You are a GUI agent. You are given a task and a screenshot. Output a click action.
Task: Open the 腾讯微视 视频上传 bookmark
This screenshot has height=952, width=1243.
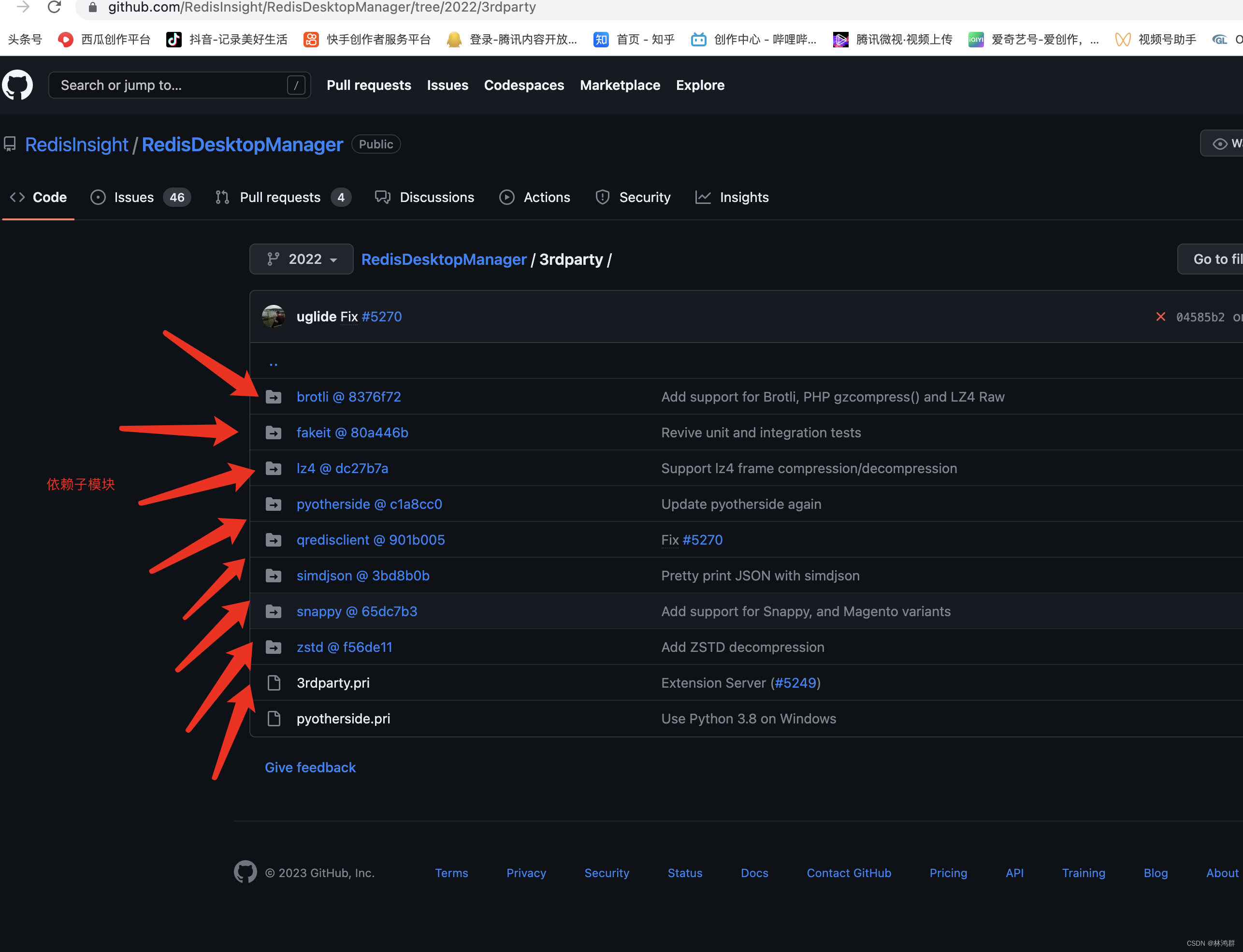[892, 39]
